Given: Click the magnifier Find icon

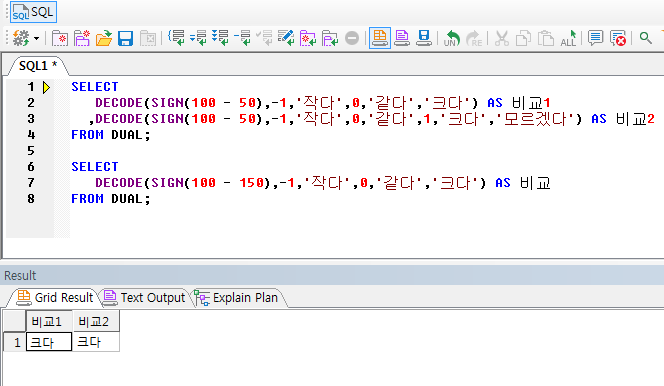Looking at the screenshot, I should point(646,38).
